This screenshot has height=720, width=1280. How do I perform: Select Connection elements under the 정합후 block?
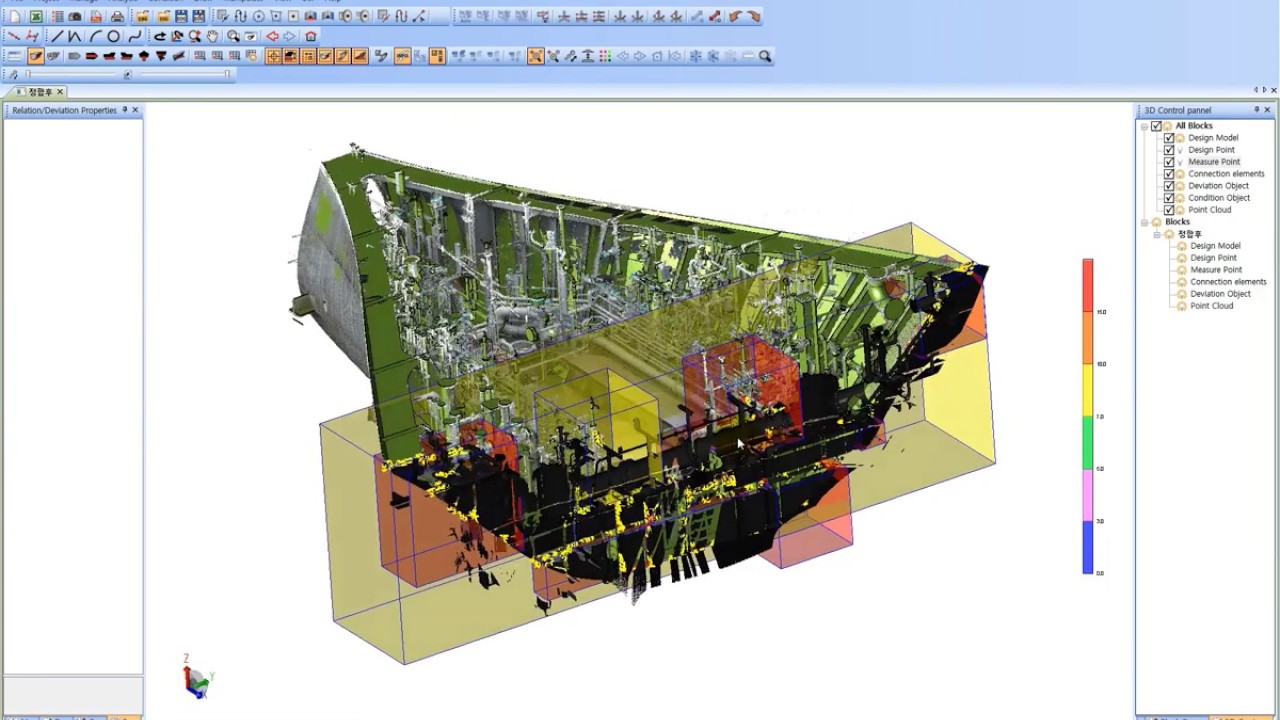click(1228, 282)
